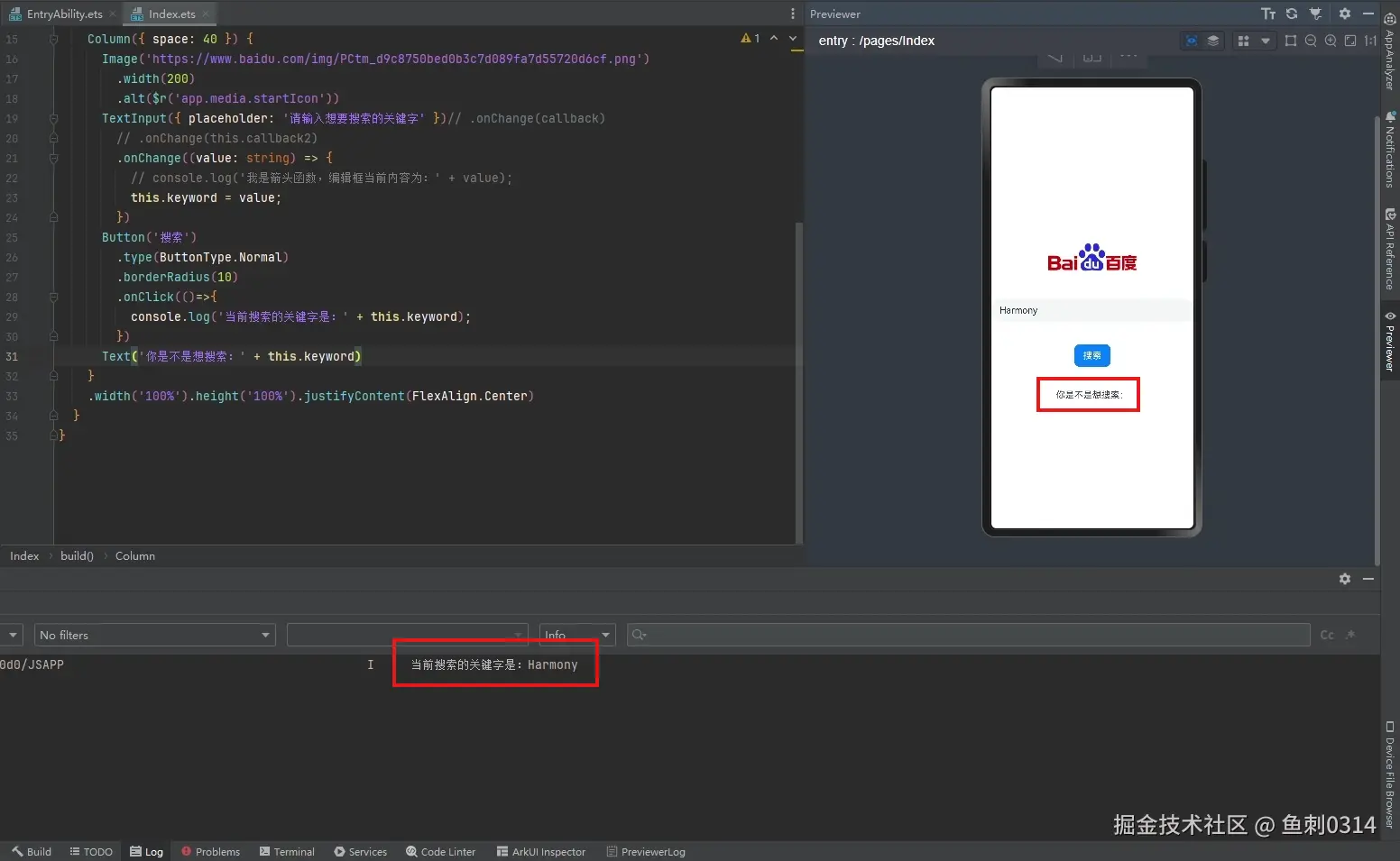Go to previous highlighted problem arrow
This screenshot has height=861, width=1400.
[774, 38]
